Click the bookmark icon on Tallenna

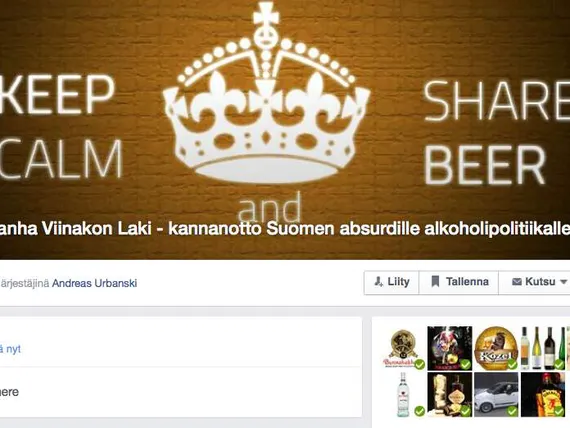(x=435, y=282)
